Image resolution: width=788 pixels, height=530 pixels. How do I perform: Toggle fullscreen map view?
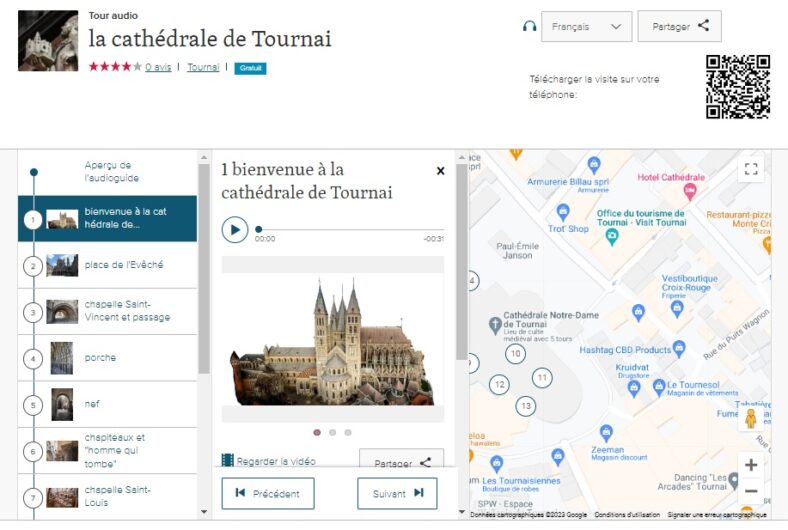pos(751,169)
